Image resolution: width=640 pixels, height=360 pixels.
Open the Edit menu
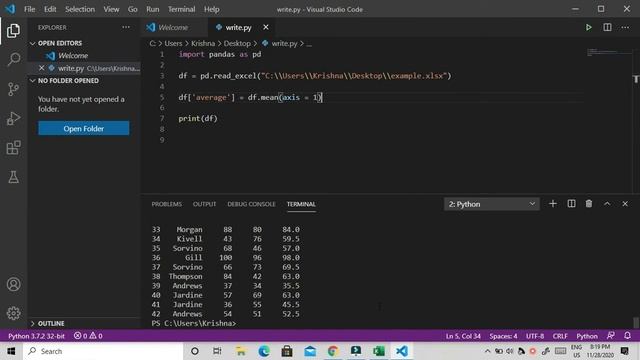pyautogui.click(x=50, y=9)
